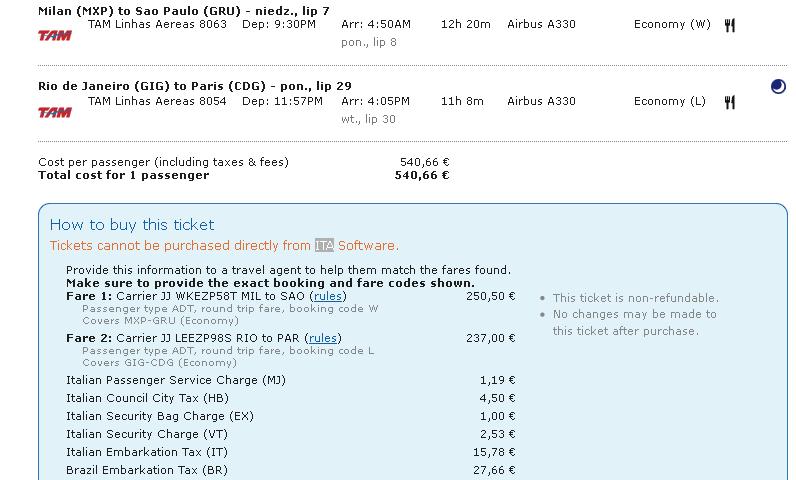The height and width of the screenshot is (480, 796).
Task: Click the non-refundable ticket notice
Action: (x=636, y=298)
